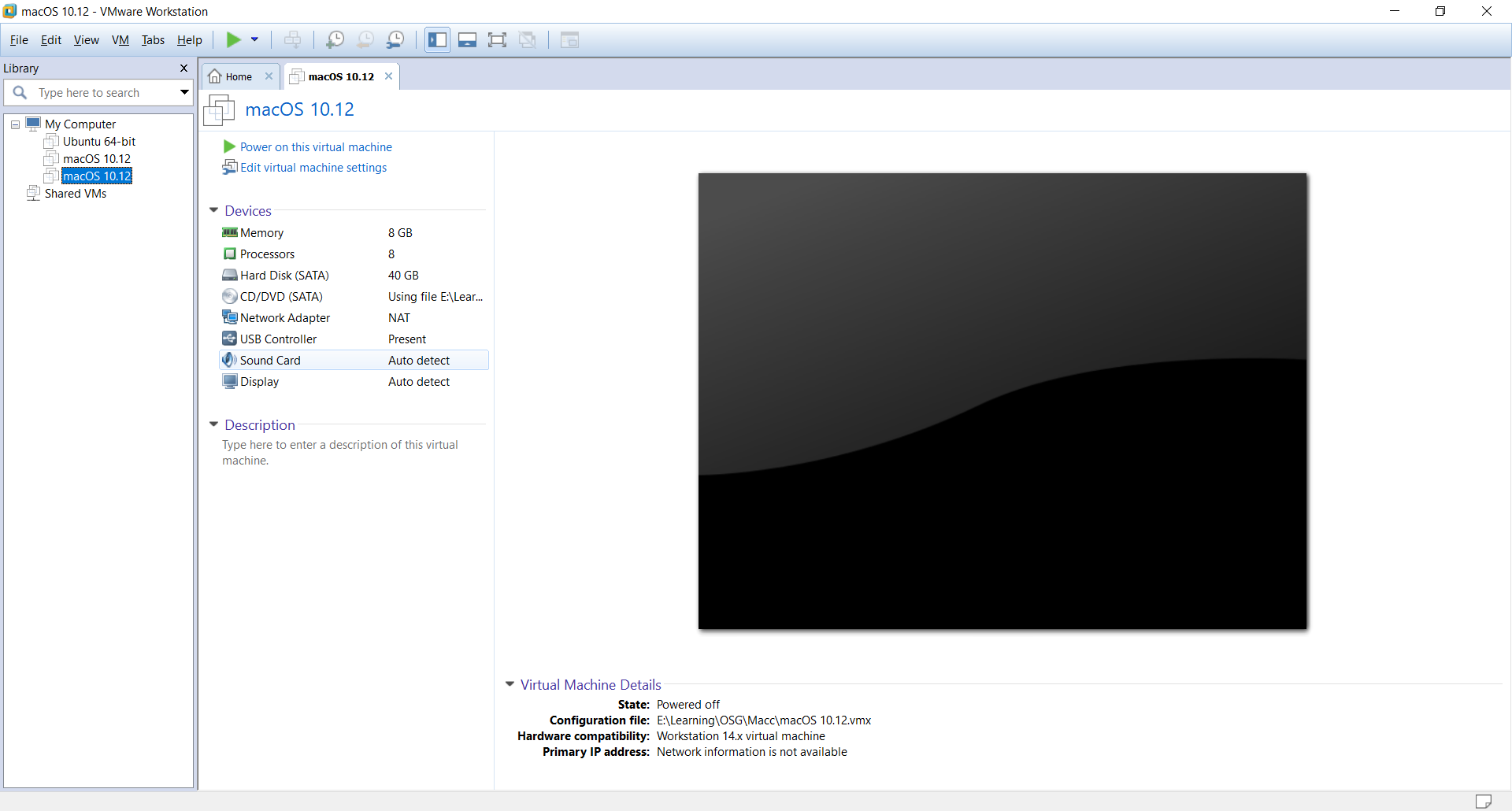This screenshot has width=1512, height=811.
Task: Collapse the Description section
Action: (x=213, y=424)
